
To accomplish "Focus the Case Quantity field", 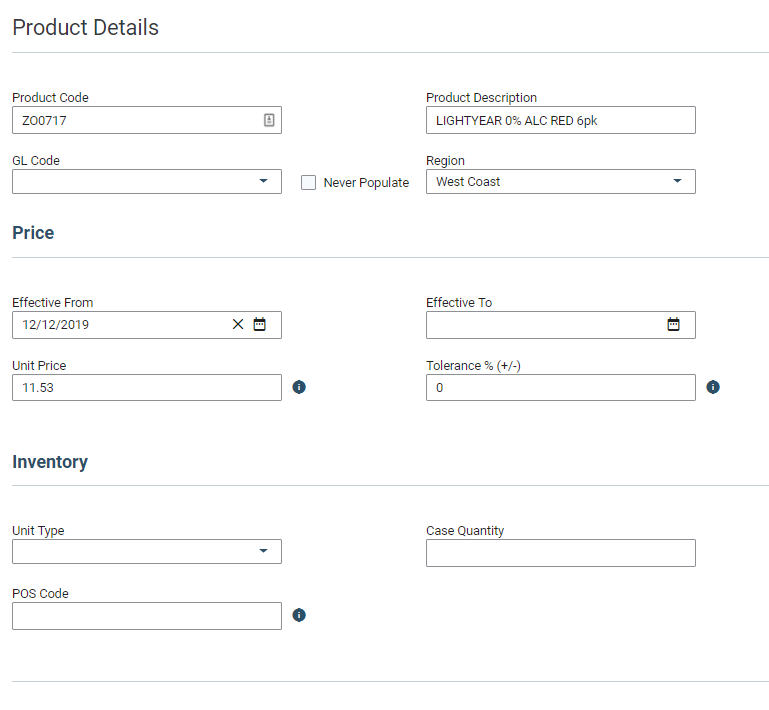I will (x=560, y=553).
